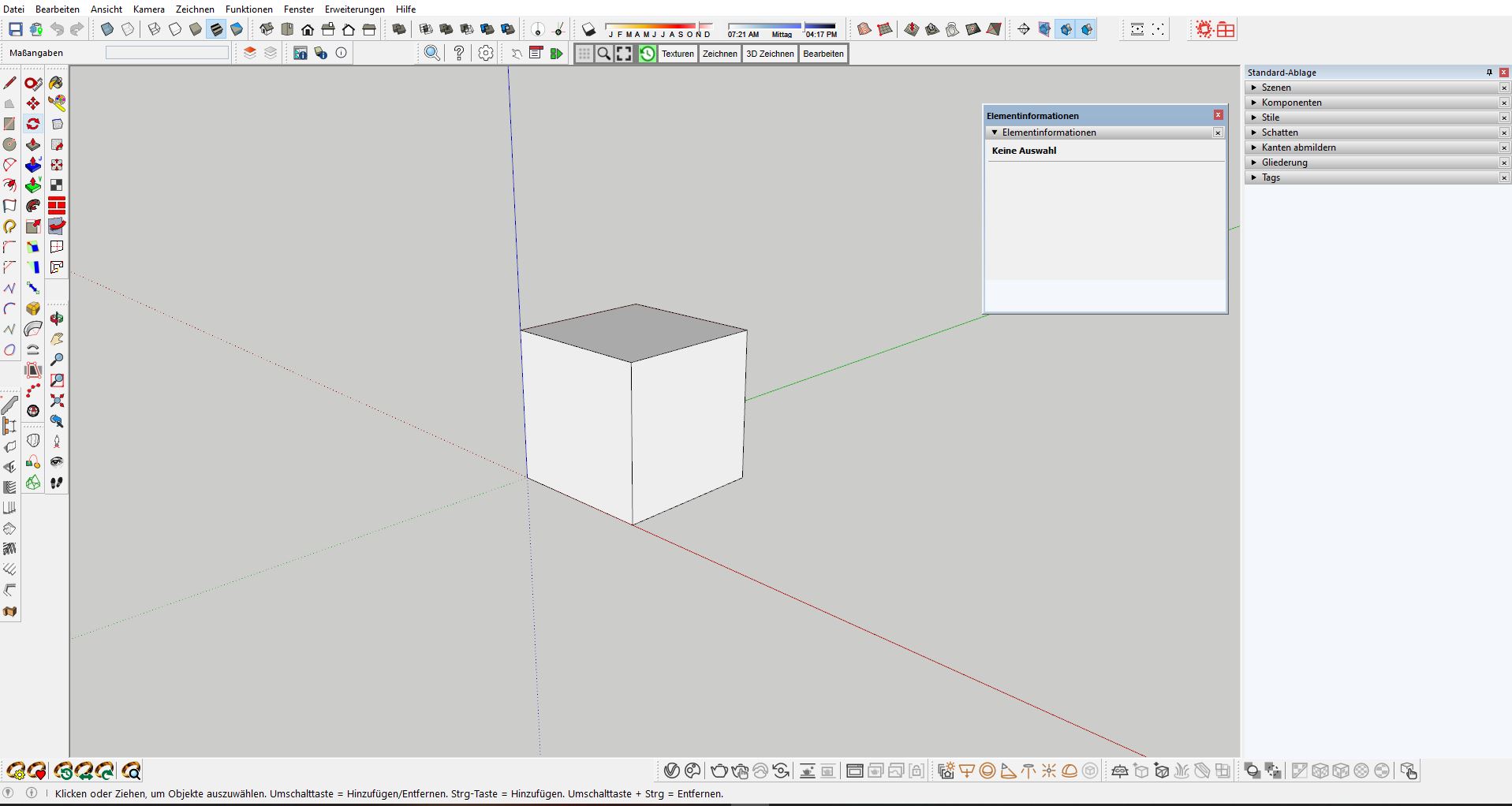Select the Line pencil tool
This screenshot has width=1512, height=806.
[x=10, y=83]
